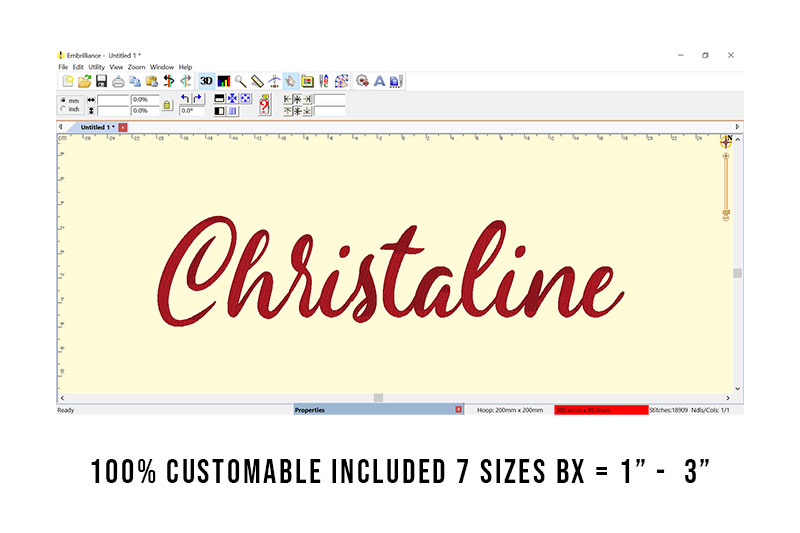The height and width of the screenshot is (533, 800).
Task: Open the File menu
Action: 63,67
